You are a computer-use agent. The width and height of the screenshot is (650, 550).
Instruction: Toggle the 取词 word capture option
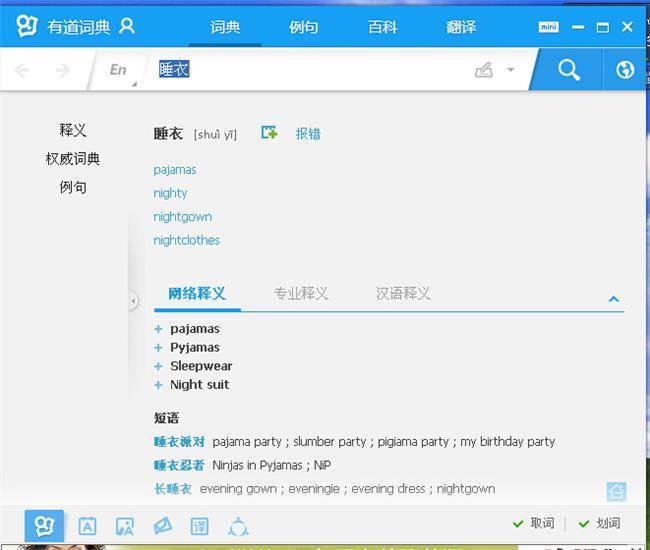coord(533,523)
